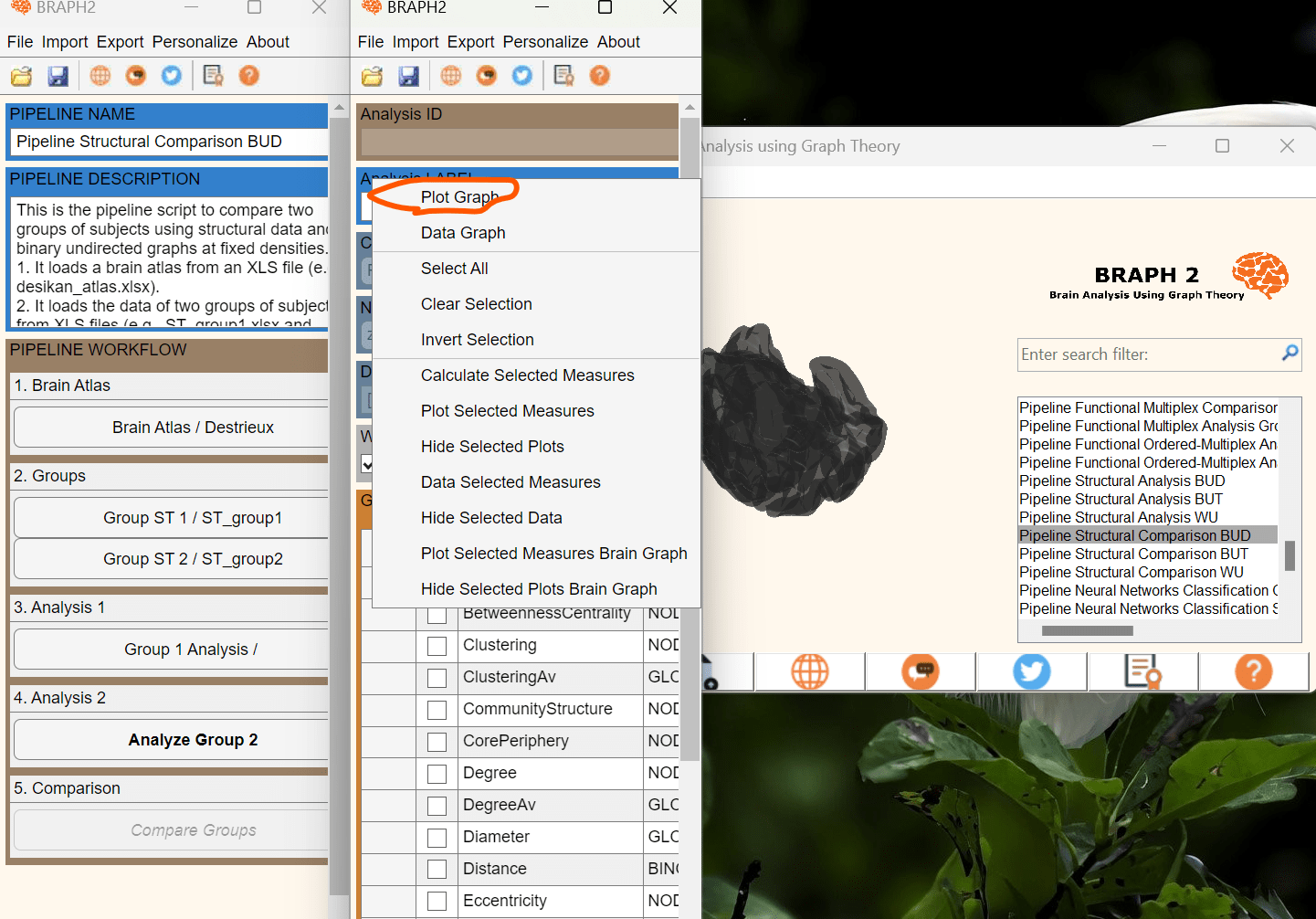The height and width of the screenshot is (919, 1316).
Task: Focus the Pipeline Name text field
Action: click(x=169, y=142)
